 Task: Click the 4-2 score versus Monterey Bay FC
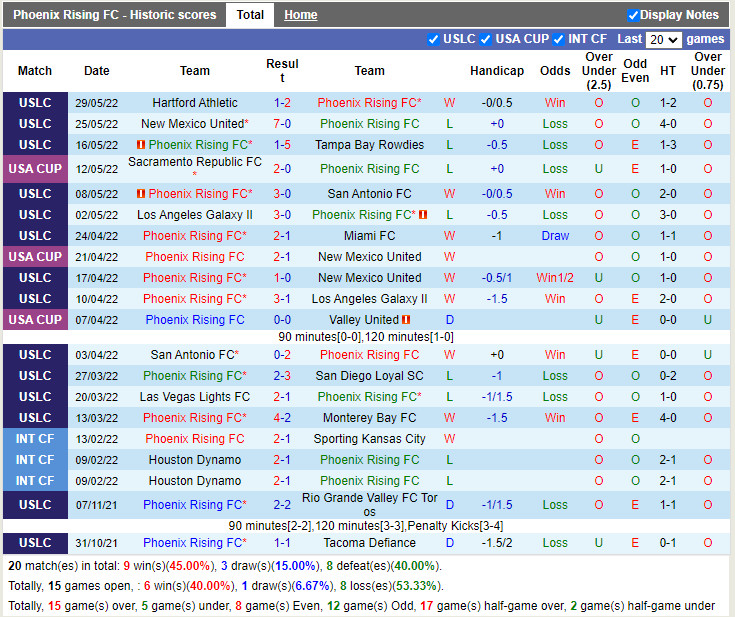(282, 418)
